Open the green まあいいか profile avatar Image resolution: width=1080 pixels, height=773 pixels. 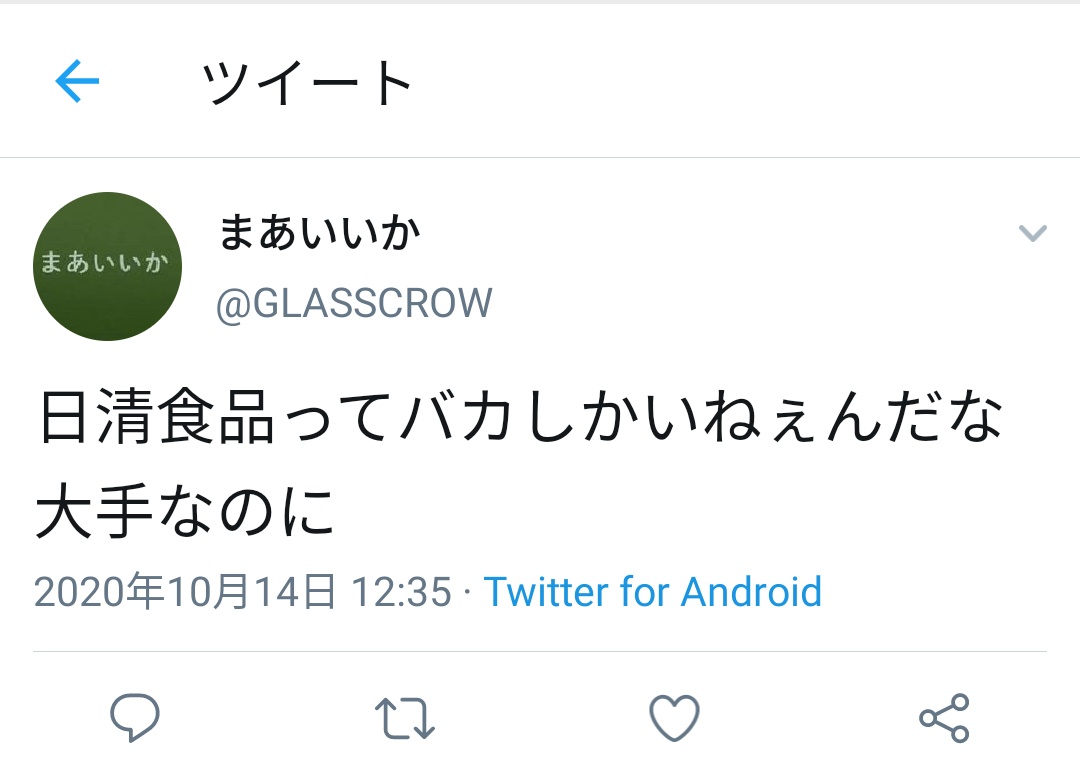pyautogui.click(x=107, y=266)
